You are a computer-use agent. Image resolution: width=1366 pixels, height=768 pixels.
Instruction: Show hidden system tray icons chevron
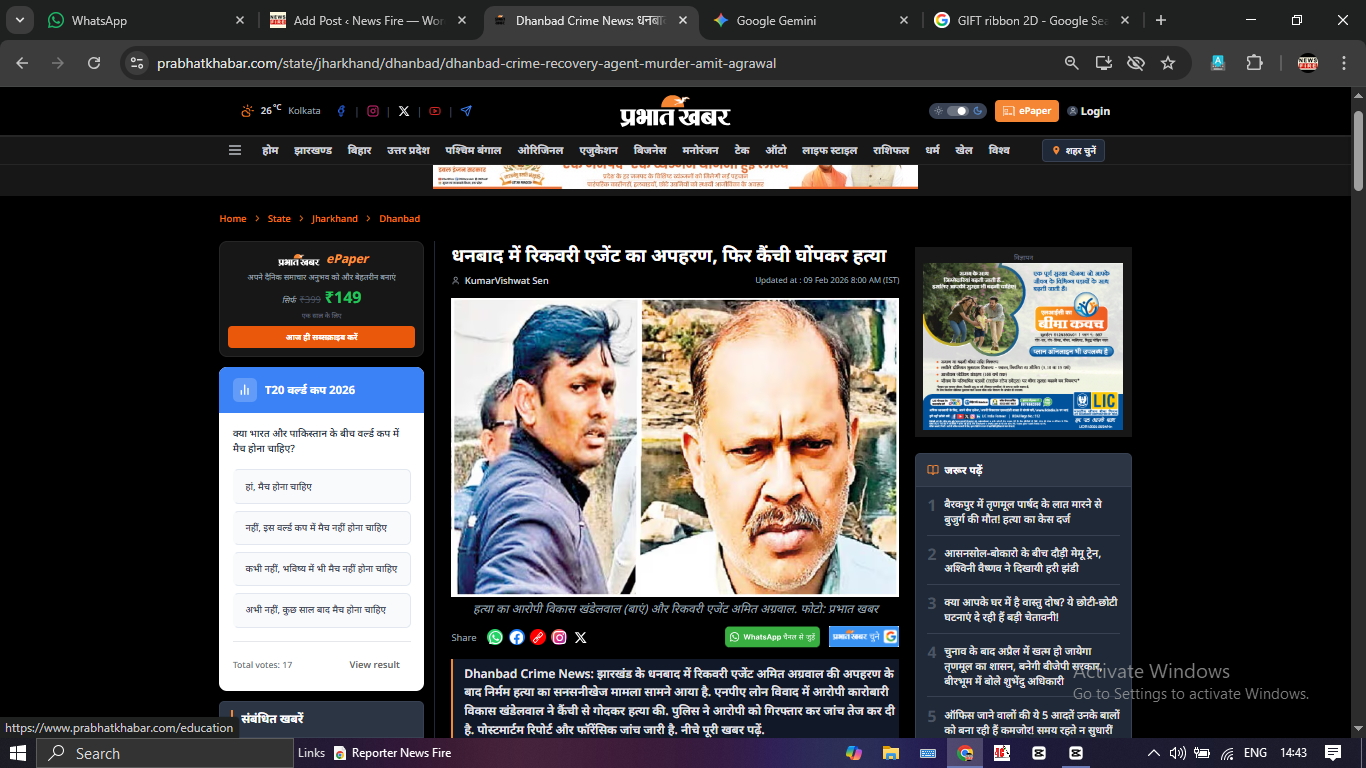[1153, 753]
